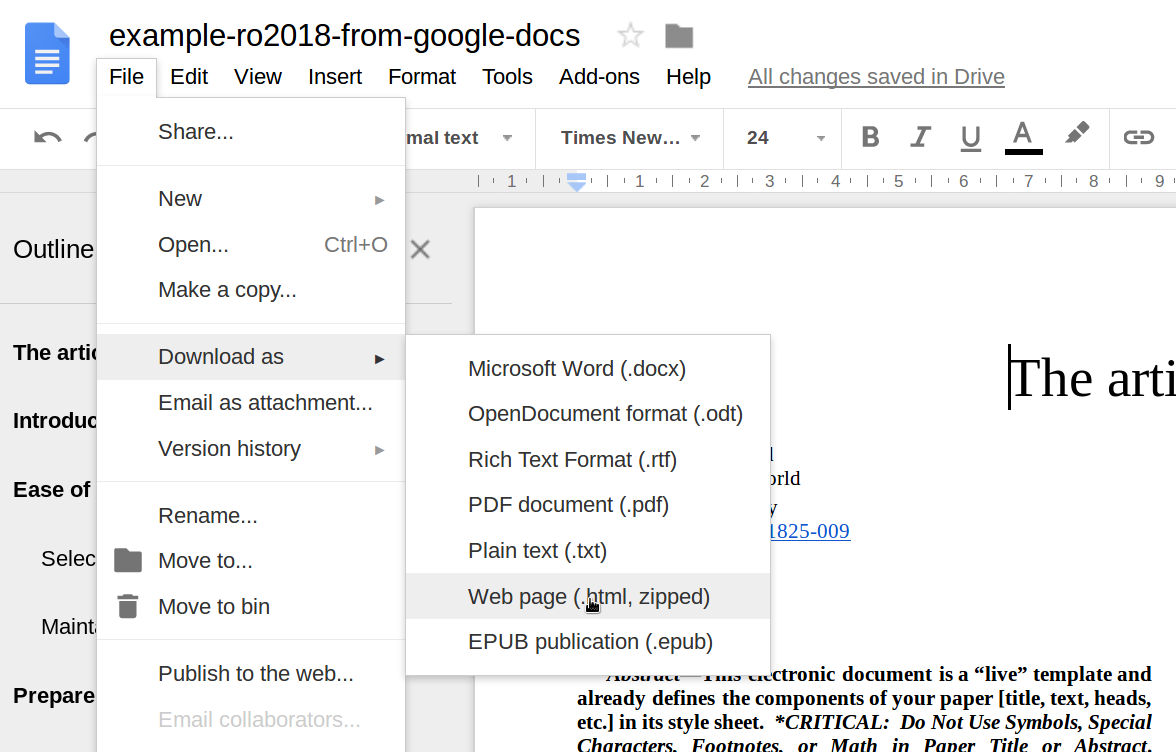Screen dimensions: 1176x752
Task: Click the document heading text The arti
Action: [1093, 378]
